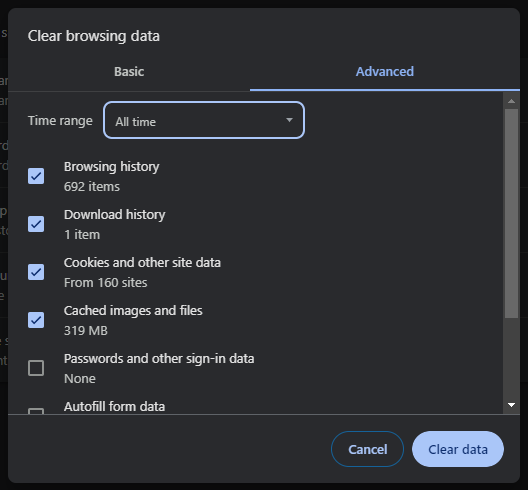Switch to the Basic tab
This screenshot has height=490, width=528.
pyautogui.click(x=129, y=72)
